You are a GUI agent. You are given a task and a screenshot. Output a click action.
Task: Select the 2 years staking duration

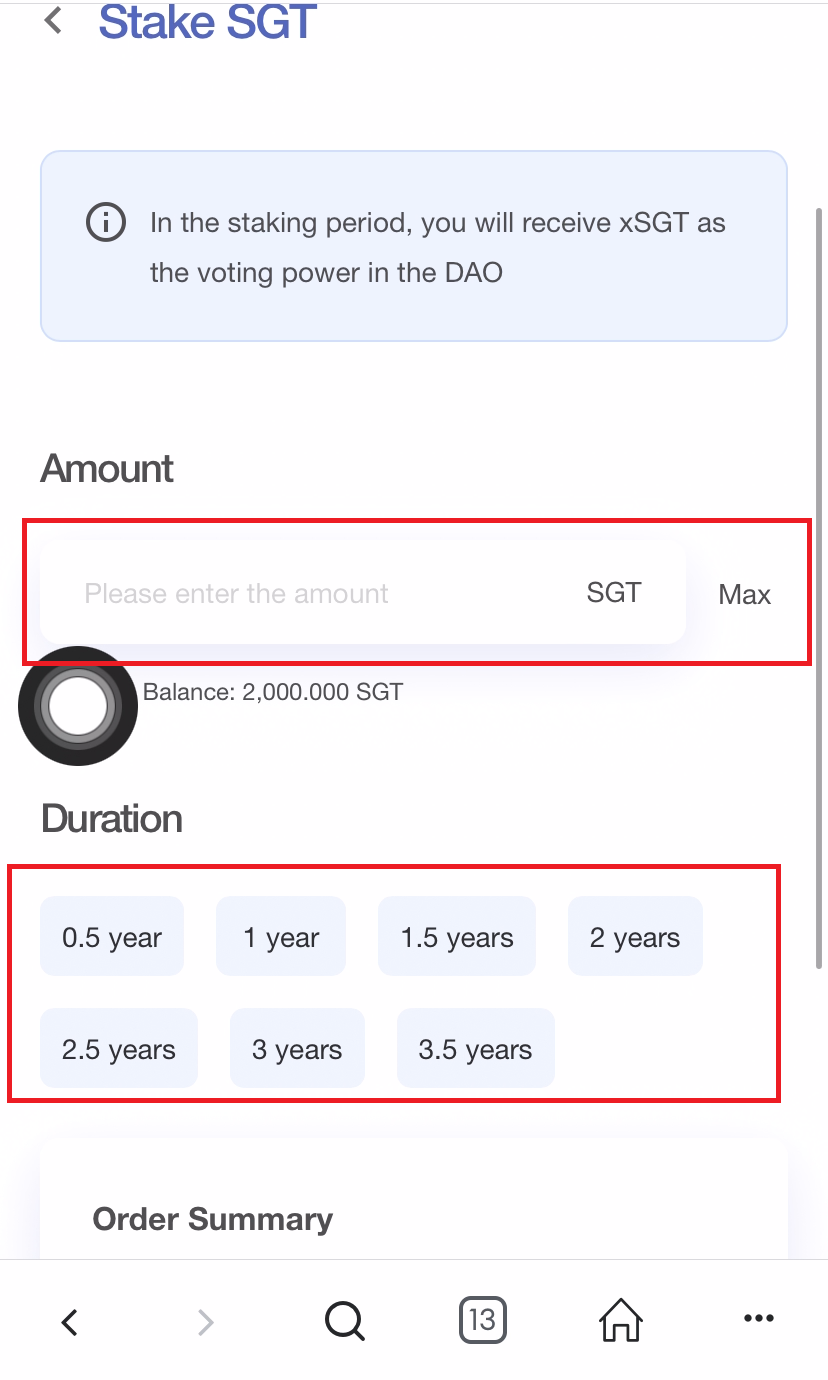coord(635,937)
